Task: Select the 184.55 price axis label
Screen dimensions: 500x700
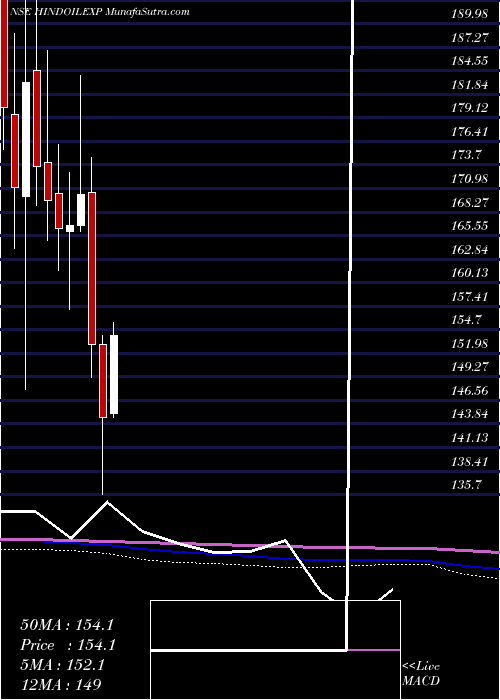Action: coord(470,62)
